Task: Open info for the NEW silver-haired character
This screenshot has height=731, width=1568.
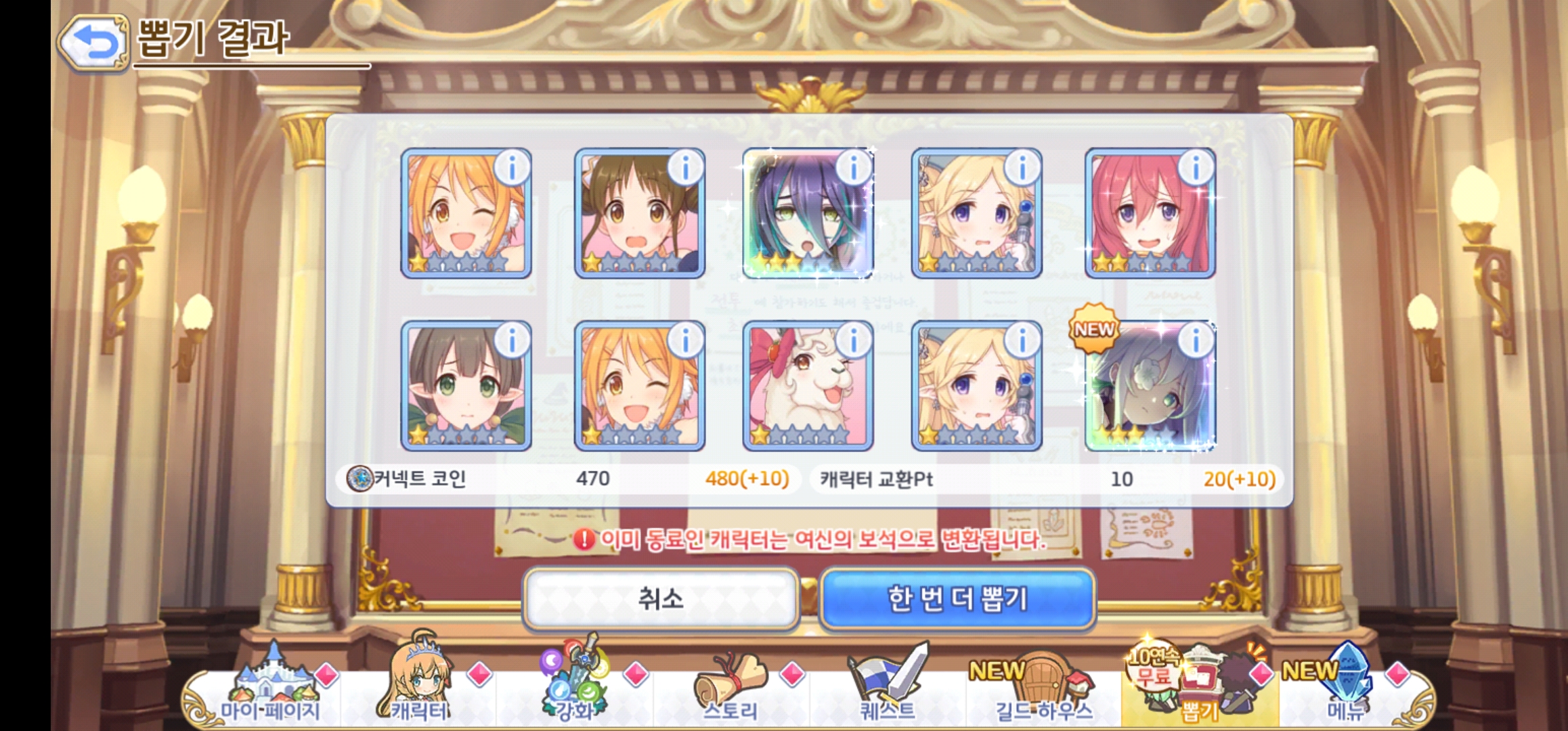Action: (x=1195, y=340)
